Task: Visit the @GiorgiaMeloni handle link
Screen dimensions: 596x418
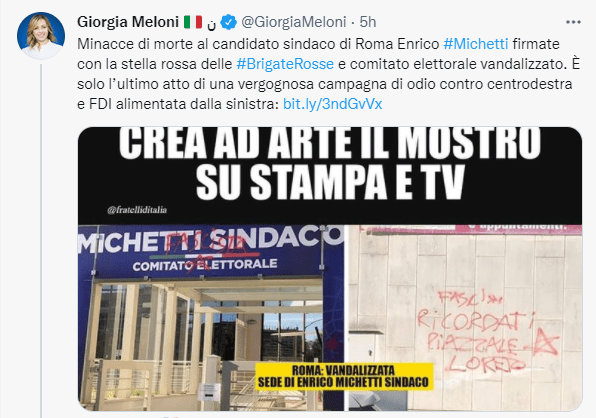Action: (294, 22)
